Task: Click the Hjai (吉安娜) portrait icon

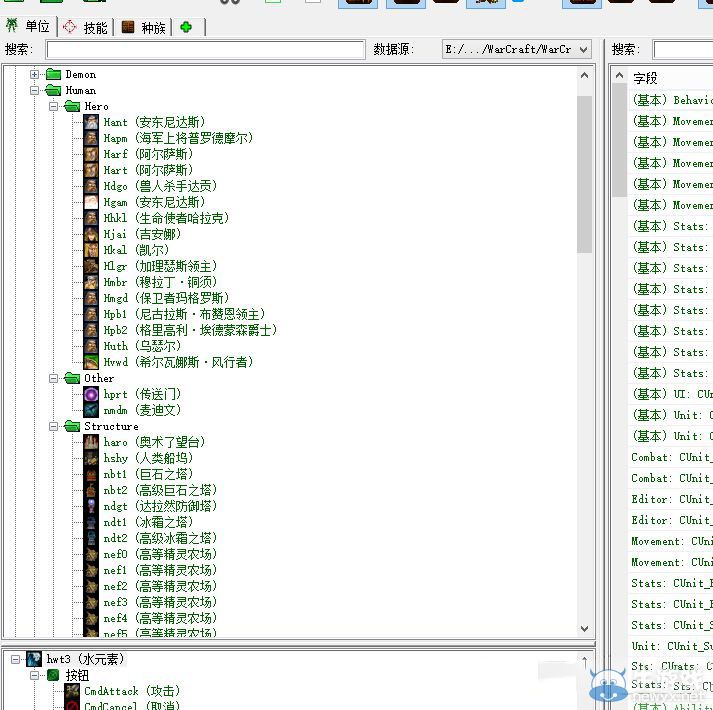Action: (x=91, y=234)
